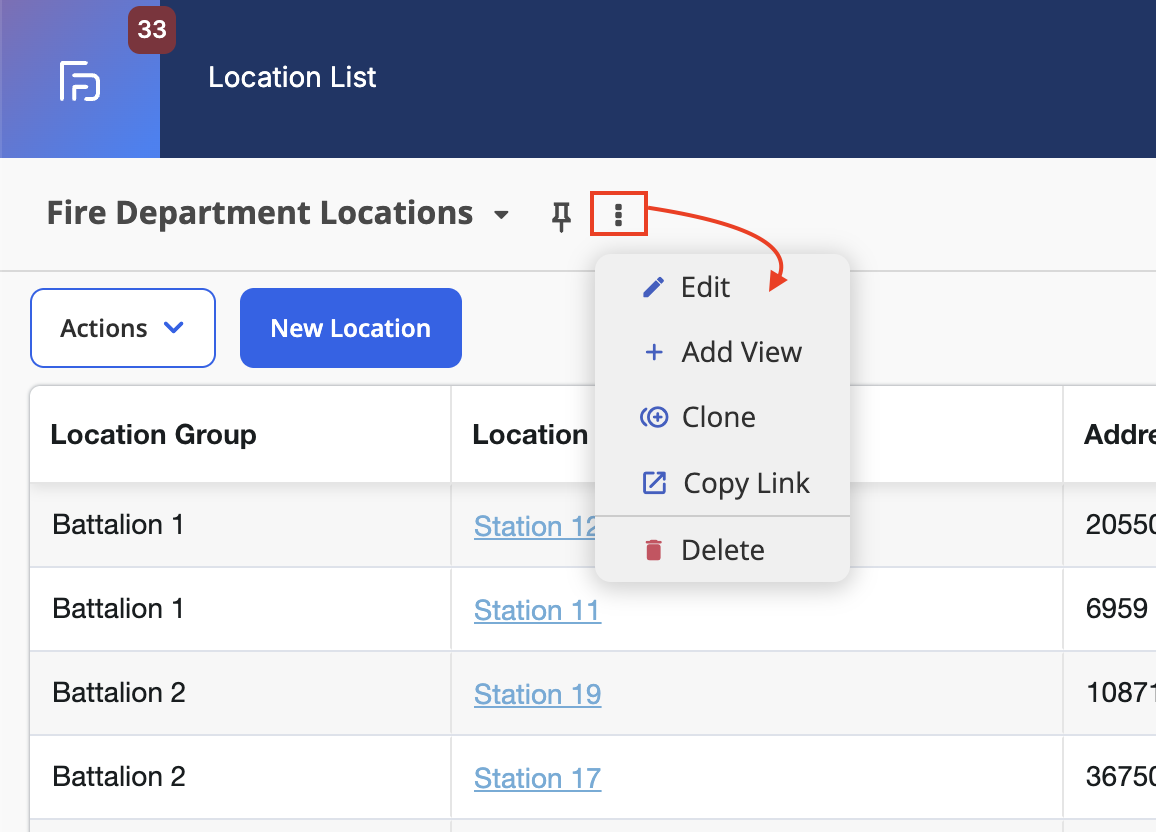Click the Location Group column header
This screenshot has width=1156, height=832.
click(x=153, y=435)
